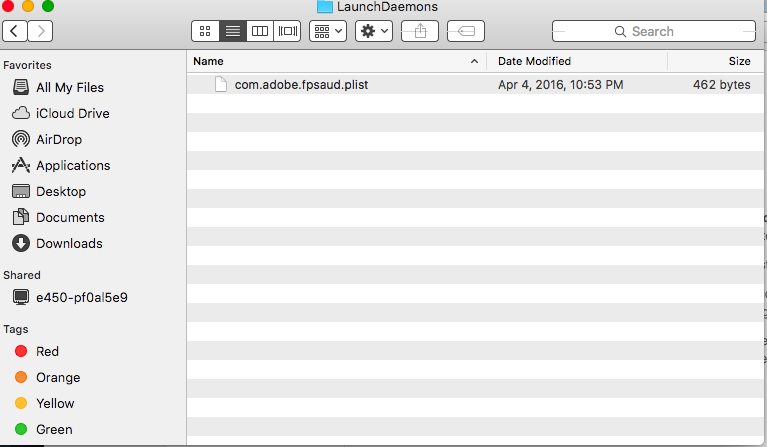767x447 pixels.
Task: Open iCloud Drive in sidebar
Action: tap(72, 113)
